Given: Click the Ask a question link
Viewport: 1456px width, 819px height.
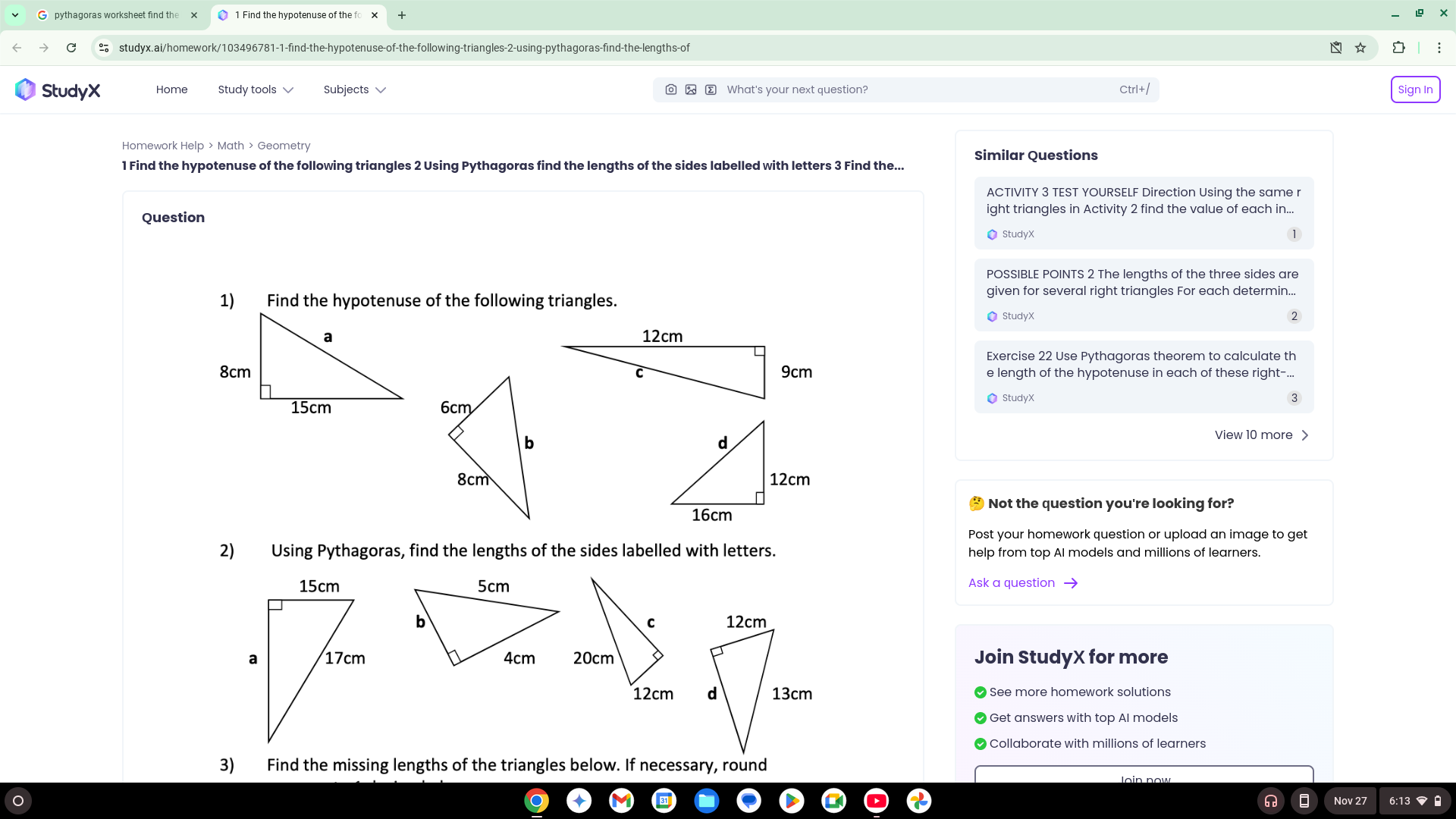Looking at the screenshot, I should (1023, 583).
